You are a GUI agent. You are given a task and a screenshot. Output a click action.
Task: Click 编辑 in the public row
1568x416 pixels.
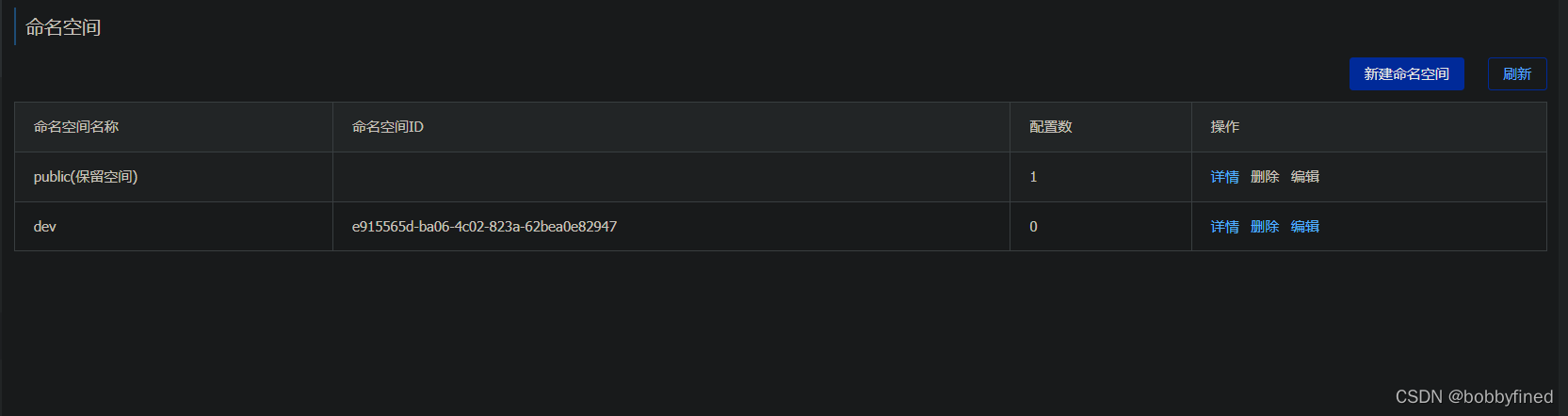tap(1304, 177)
